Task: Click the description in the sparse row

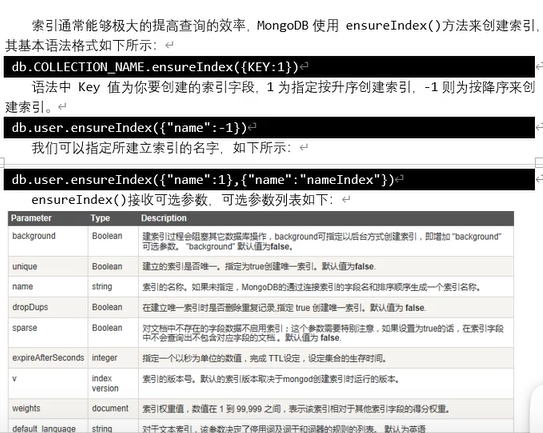Action: click(x=323, y=333)
